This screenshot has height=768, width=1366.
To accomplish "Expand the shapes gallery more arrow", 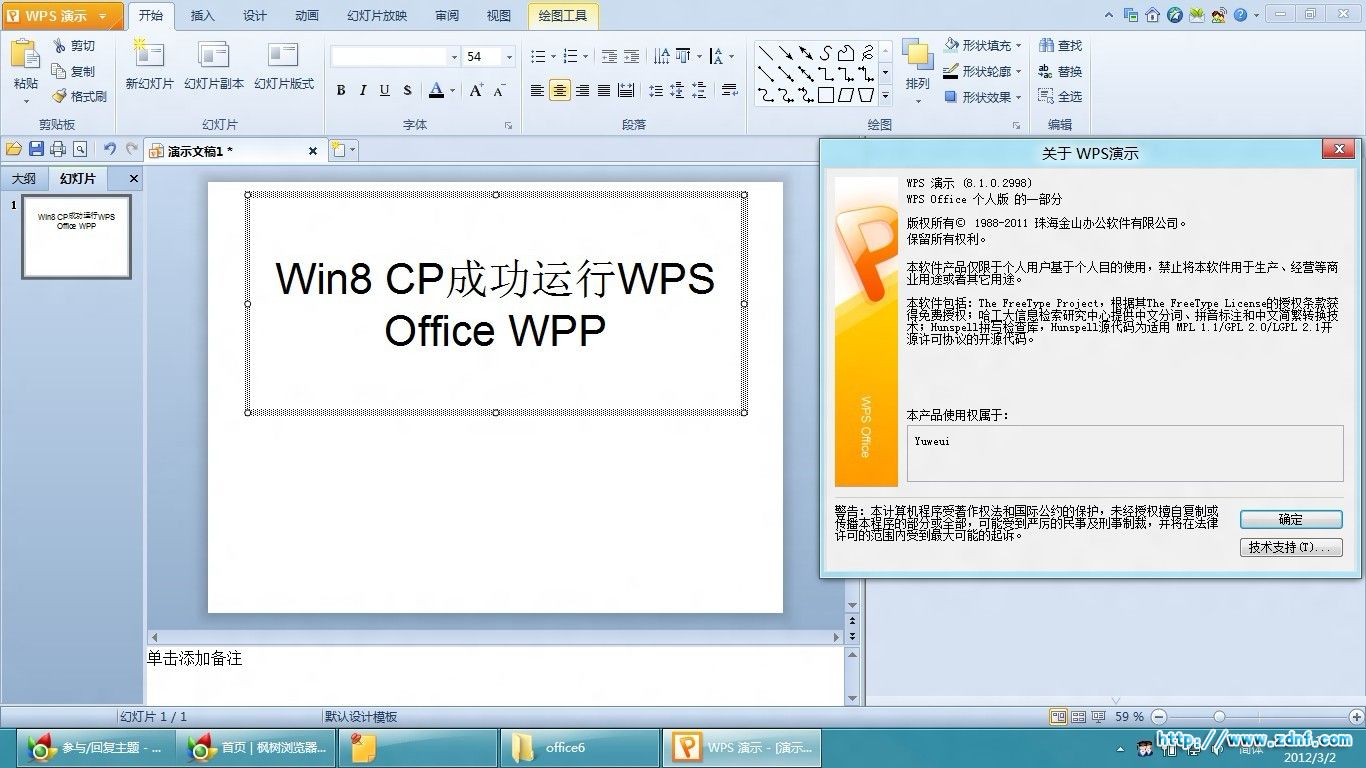I will coord(885,96).
